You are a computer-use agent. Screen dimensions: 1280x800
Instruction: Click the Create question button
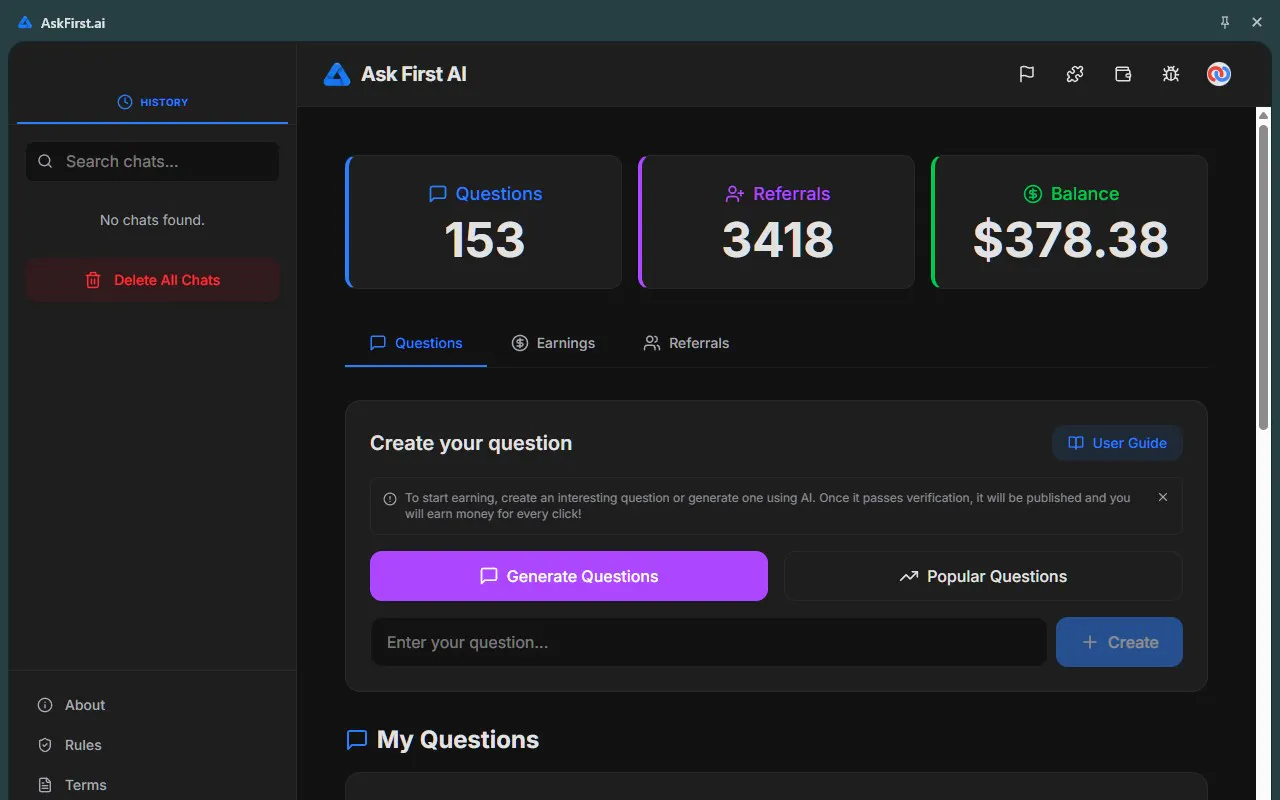[x=1119, y=642]
